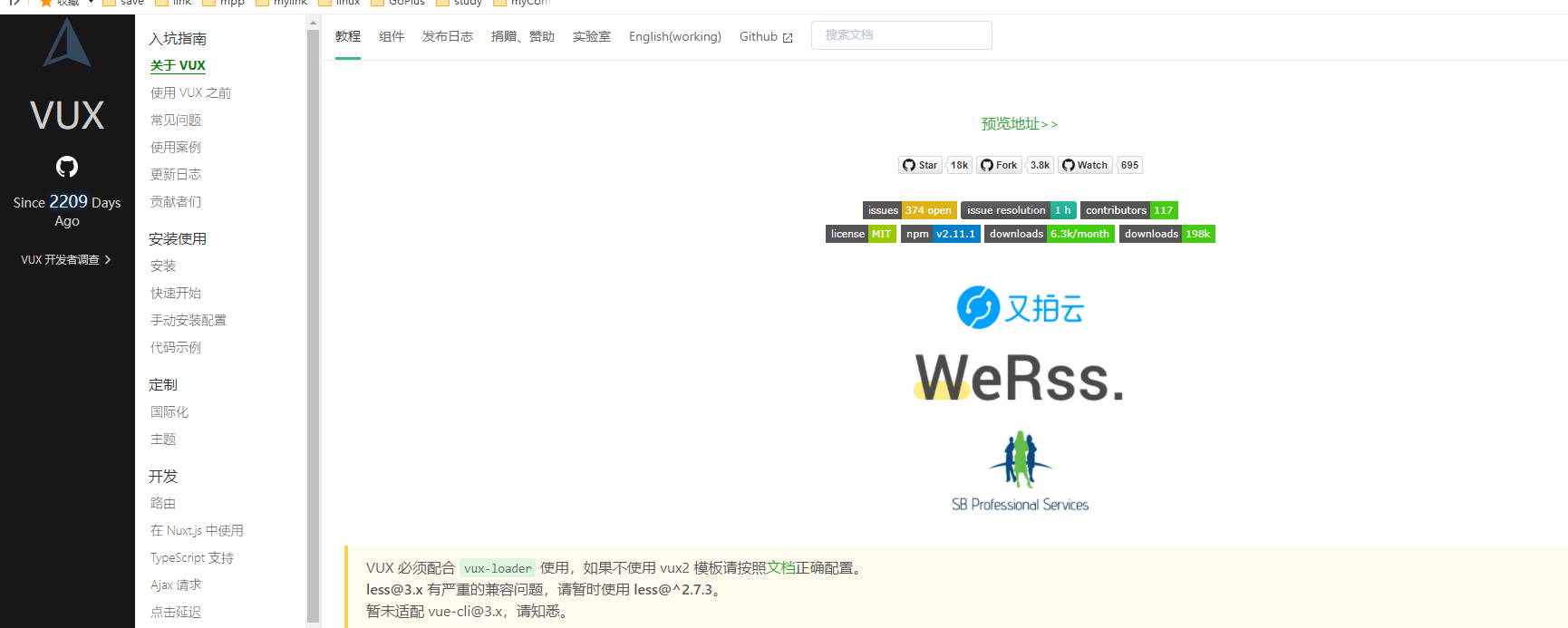1568x628 pixels.
Task: Click the 18k star count
Action: (959, 165)
